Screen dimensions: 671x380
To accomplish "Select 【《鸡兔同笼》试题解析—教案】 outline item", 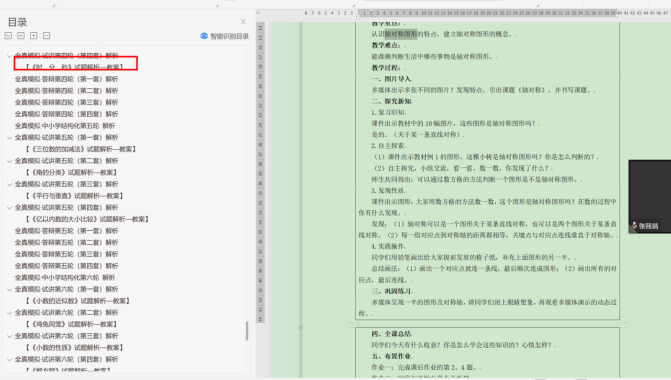I will pos(71,324).
